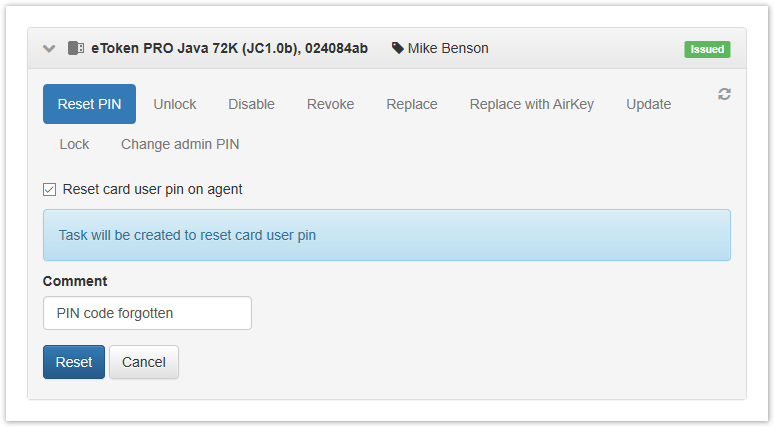774x427 pixels.
Task: Switch to the Unlock action
Action: pos(175,104)
